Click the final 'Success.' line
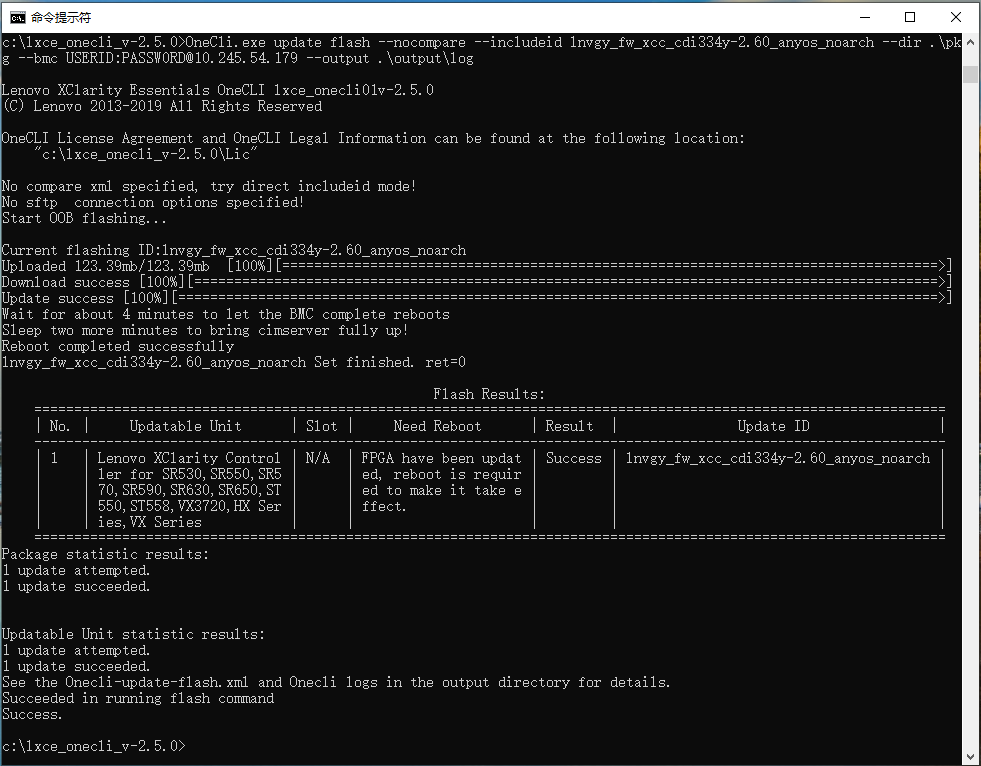This screenshot has width=981, height=766. point(32,714)
